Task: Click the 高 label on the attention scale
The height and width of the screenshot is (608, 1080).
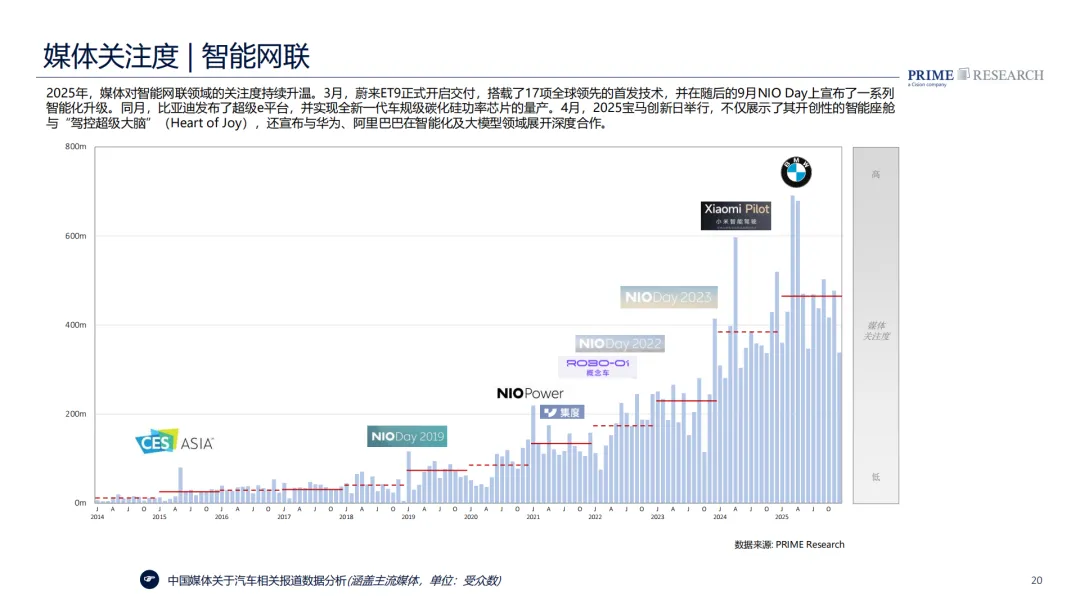Action: (x=875, y=174)
